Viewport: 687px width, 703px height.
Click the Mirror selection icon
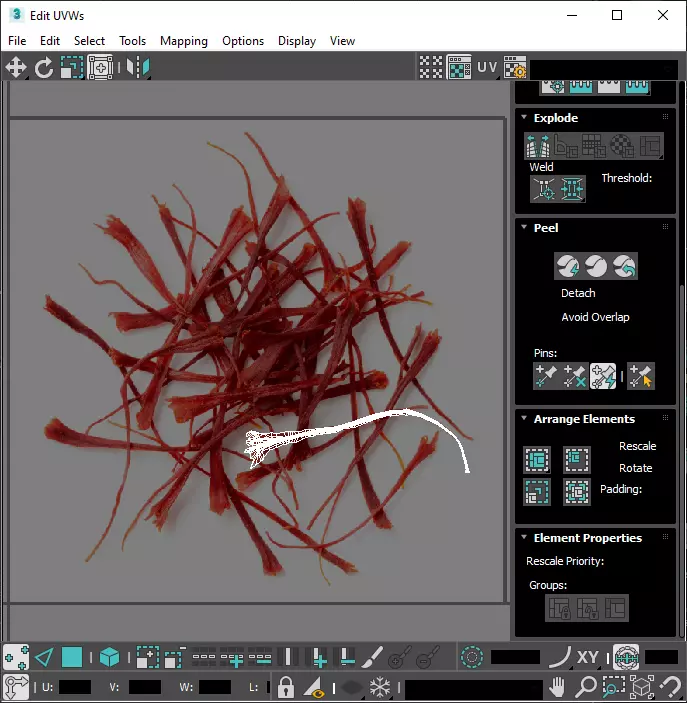pos(138,68)
